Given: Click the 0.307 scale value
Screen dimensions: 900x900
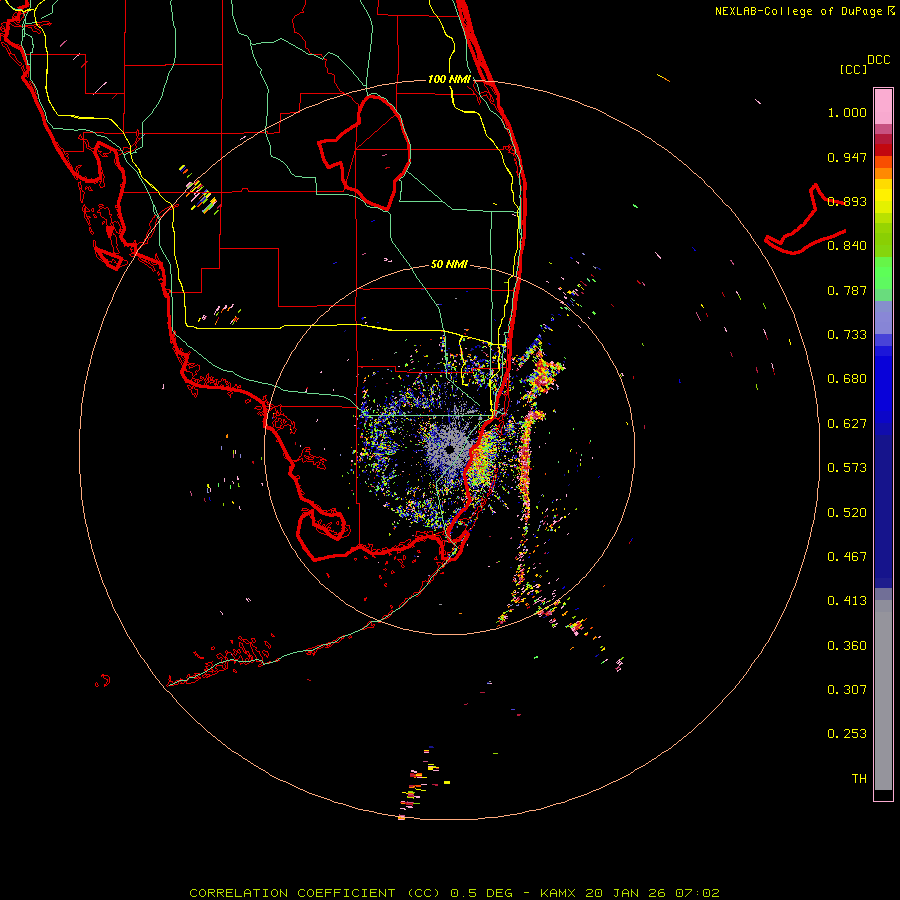Looking at the screenshot, I should 847,690.
